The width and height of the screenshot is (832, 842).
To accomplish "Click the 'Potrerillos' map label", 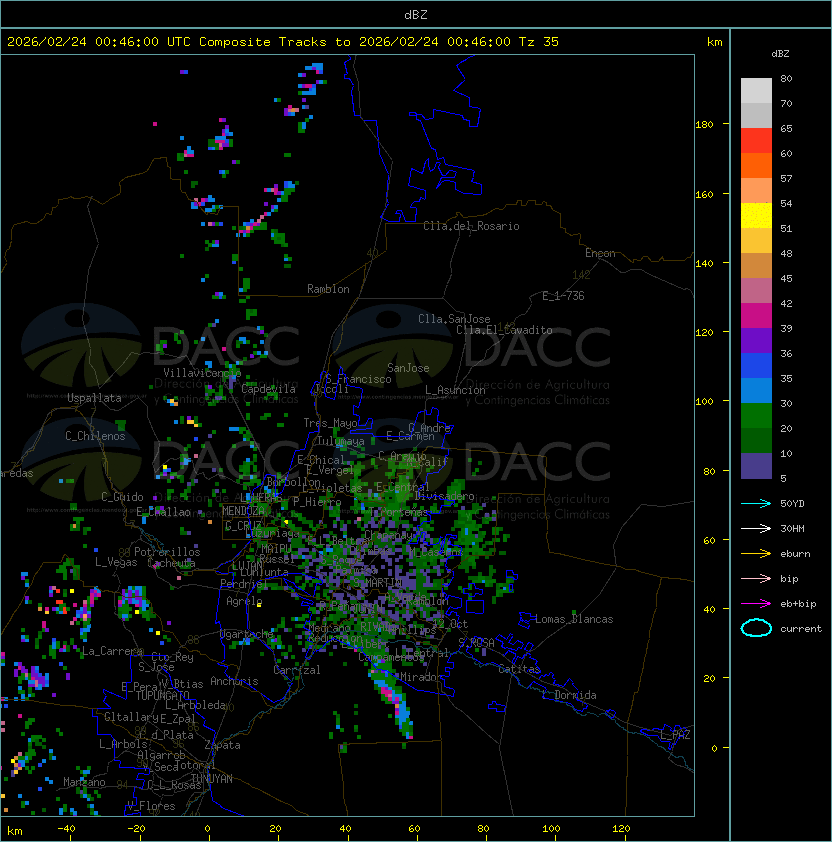I will click(167, 552).
